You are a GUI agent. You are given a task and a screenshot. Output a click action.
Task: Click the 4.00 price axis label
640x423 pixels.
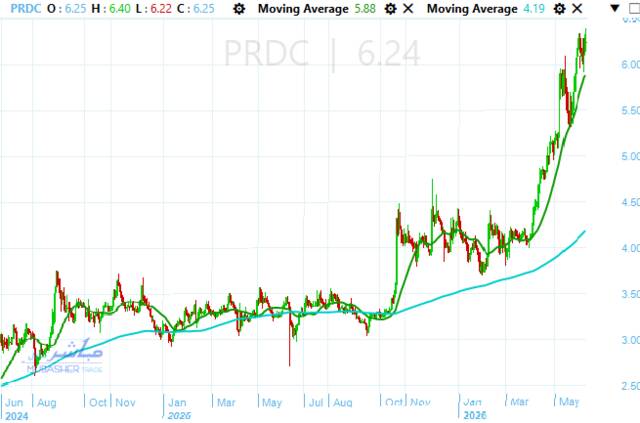pyautogui.click(x=630, y=248)
